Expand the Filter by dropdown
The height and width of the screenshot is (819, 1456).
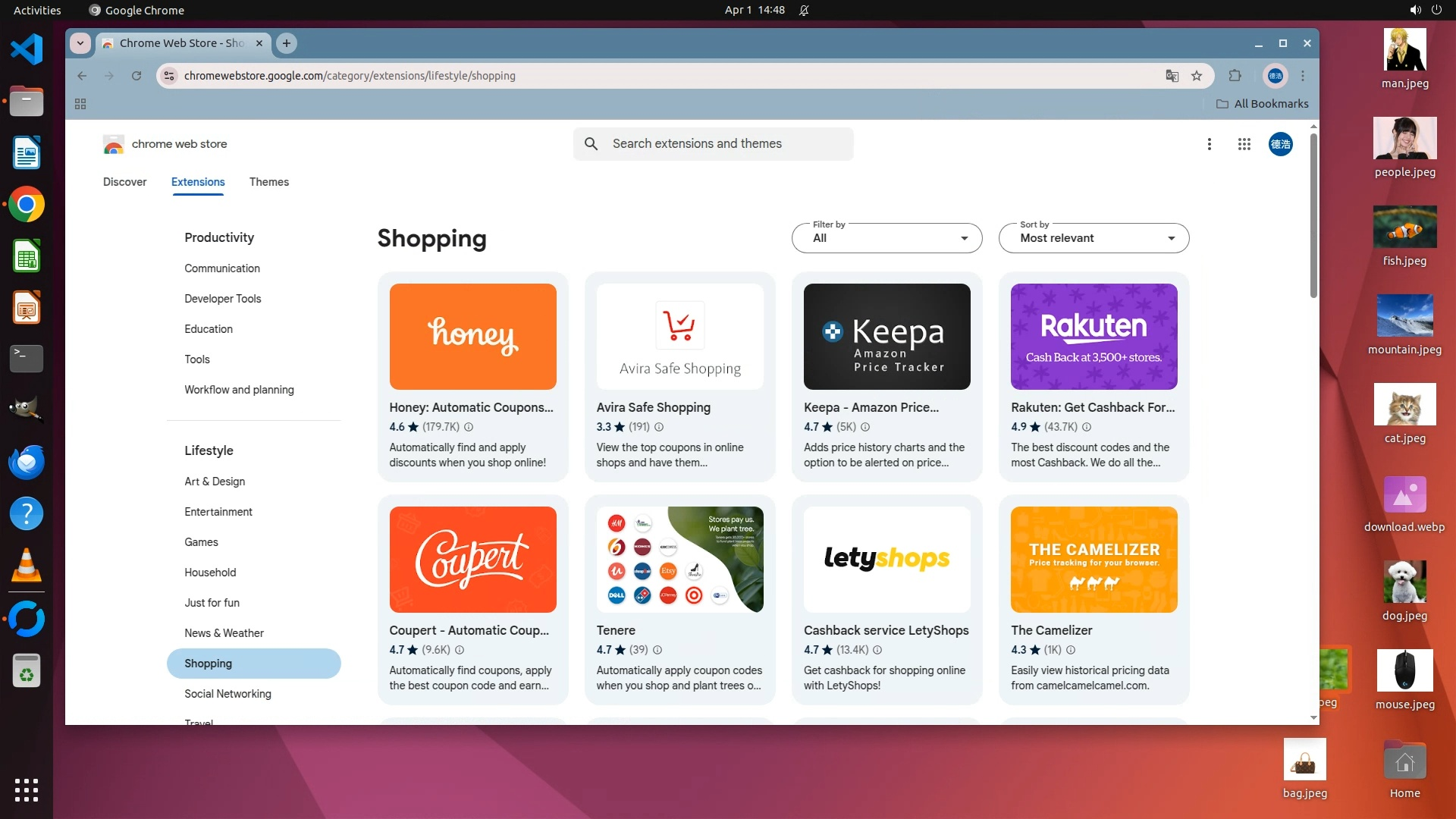pyautogui.click(x=886, y=238)
